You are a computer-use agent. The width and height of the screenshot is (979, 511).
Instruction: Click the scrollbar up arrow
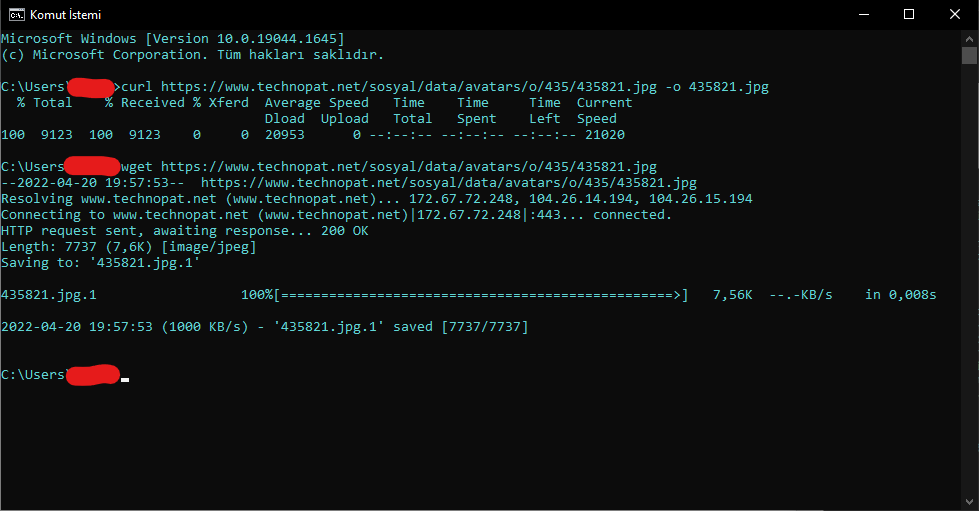pos(969,38)
